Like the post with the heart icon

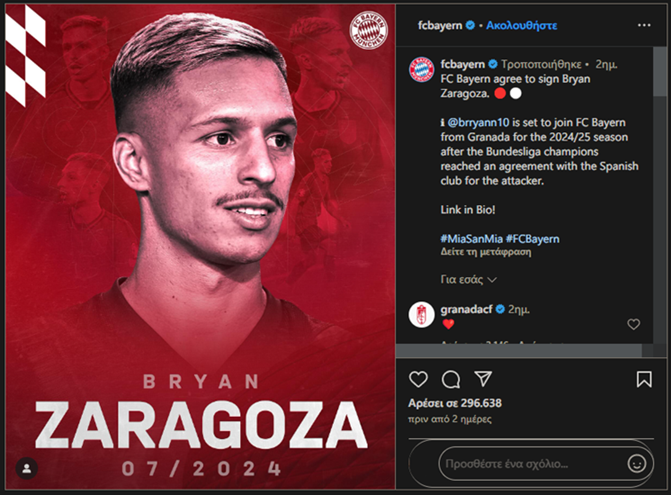click(x=418, y=379)
